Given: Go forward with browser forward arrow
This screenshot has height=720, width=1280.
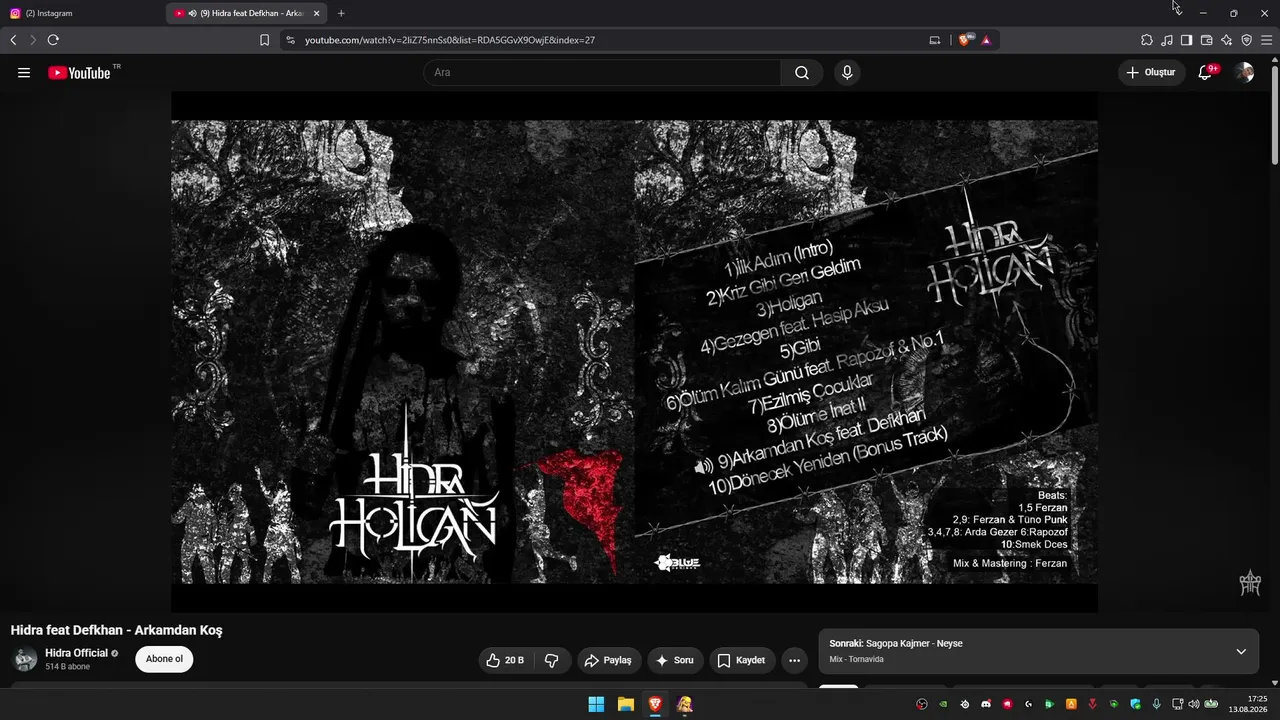Looking at the screenshot, I should 32,40.
